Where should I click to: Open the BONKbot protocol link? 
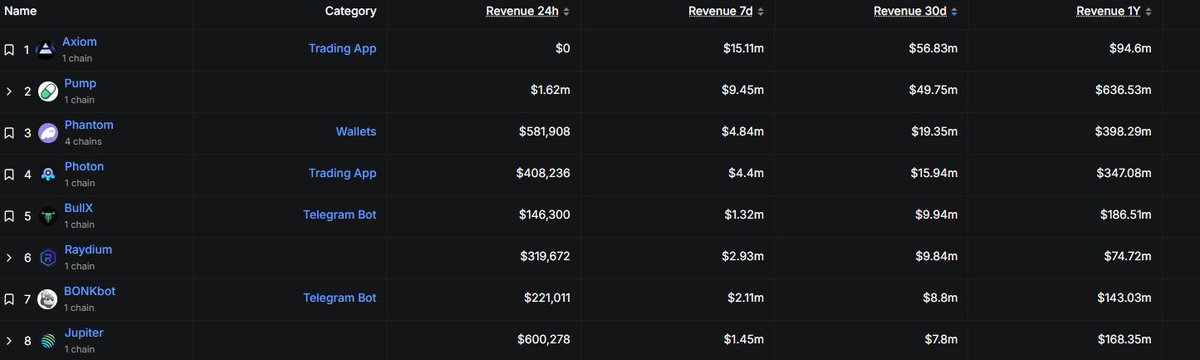(x=89, y=291)
